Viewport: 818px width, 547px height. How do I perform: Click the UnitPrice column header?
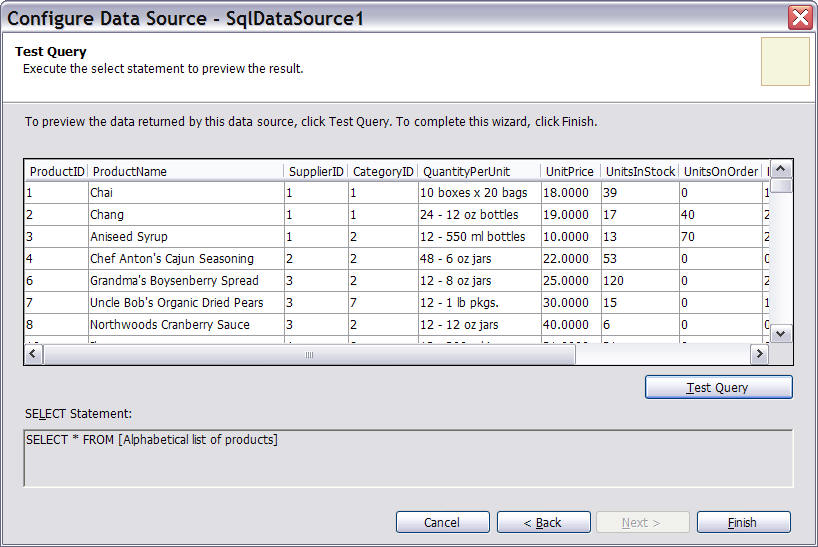[x=570, y=171]
